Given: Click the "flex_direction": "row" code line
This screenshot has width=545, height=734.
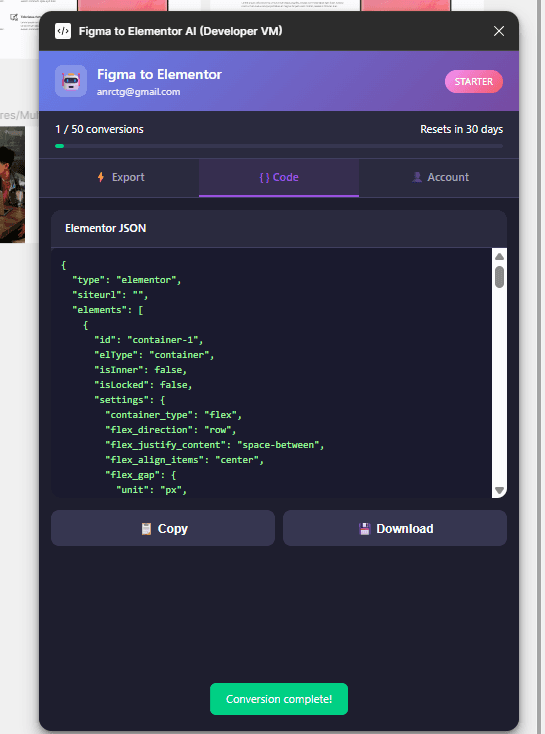Looking at the screenshot, I should click(x=170, y=430).
